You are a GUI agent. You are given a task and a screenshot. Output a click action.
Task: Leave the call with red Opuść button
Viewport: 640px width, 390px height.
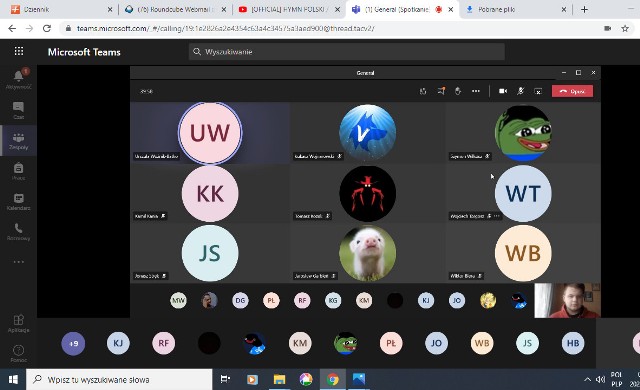click(572, 91)
